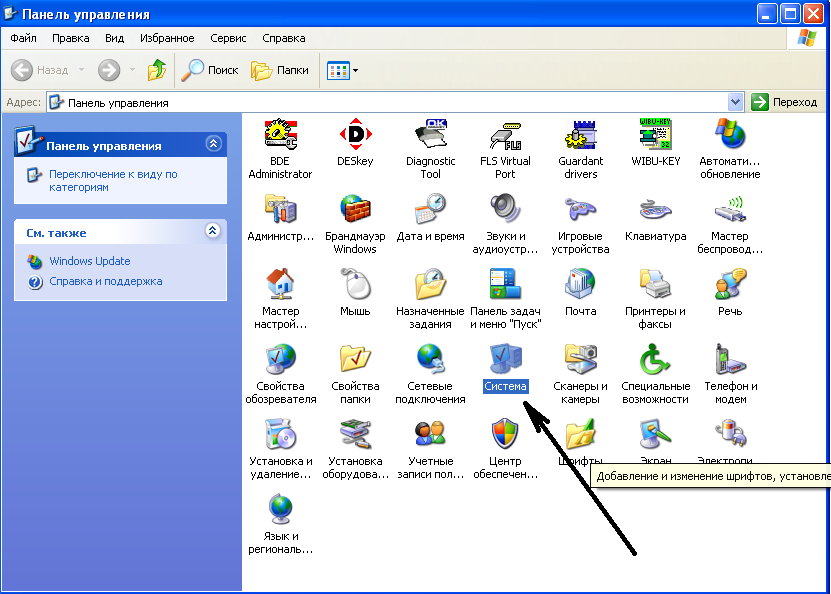This screenshot has width=831, height=594.
Task: Open the Файл menu
Action: point(23,38)
